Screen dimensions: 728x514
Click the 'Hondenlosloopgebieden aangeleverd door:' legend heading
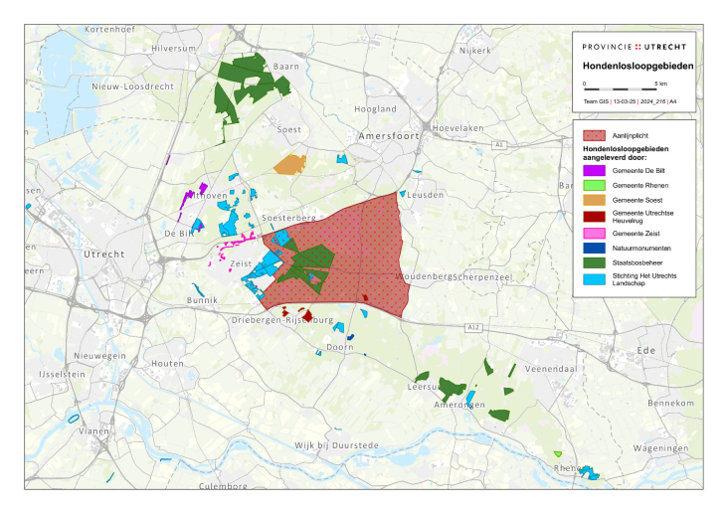tap(625, 153)
